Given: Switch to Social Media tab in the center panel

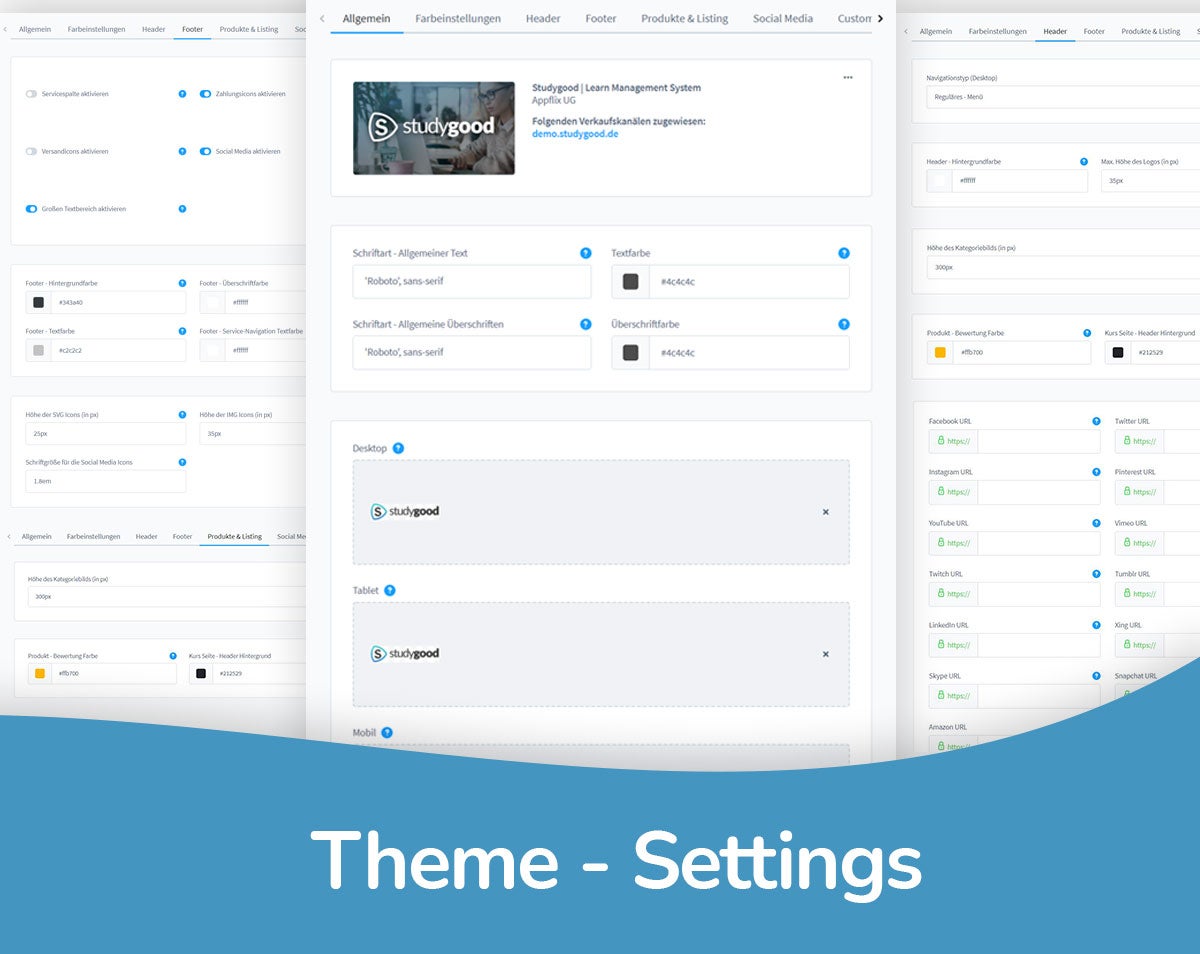Looking at the screenshot, I should 783,18.
